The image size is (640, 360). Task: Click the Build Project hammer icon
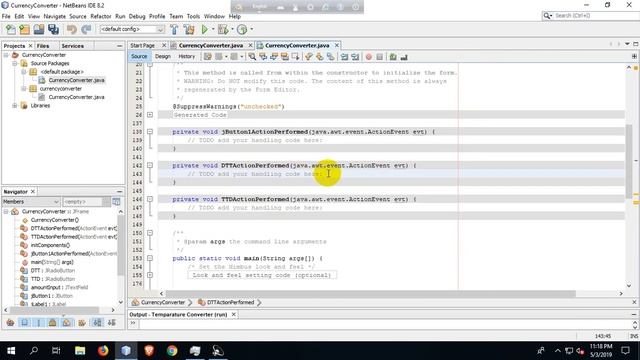(x=174, y=29)
